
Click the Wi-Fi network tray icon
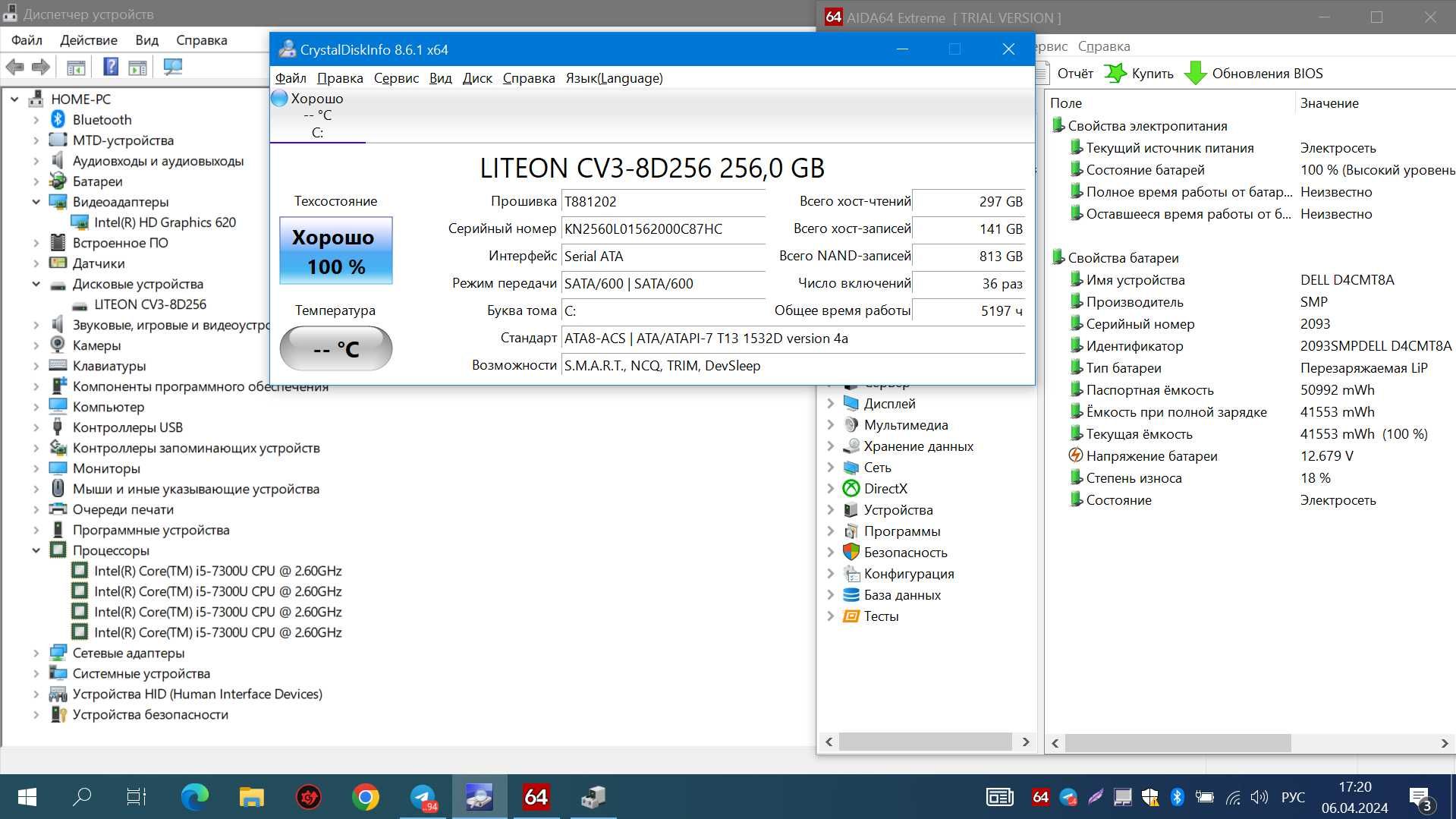click(1233, 797)
